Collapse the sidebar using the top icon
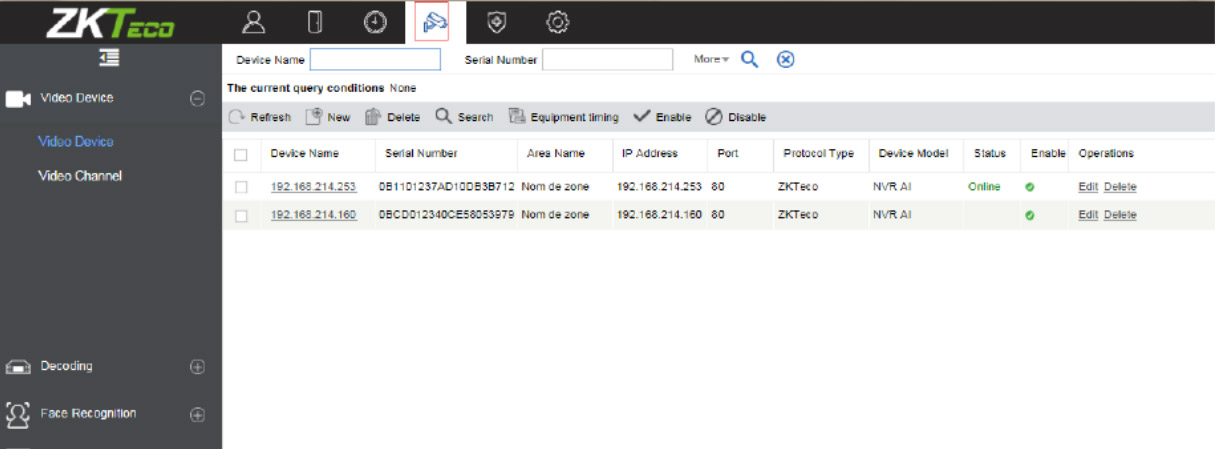The image size is (1215, 449). [x=110, y=59]
